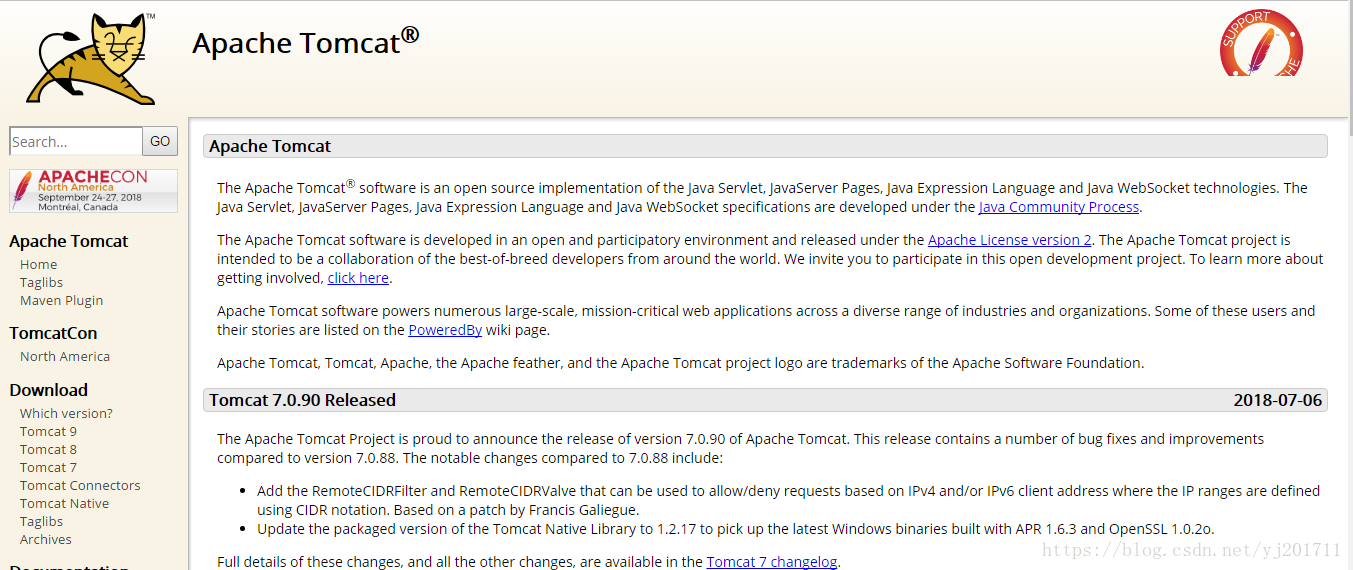Click the 2018-07-06 release date
This screenshot has width=1353, height=570.
click(1277, 400)
